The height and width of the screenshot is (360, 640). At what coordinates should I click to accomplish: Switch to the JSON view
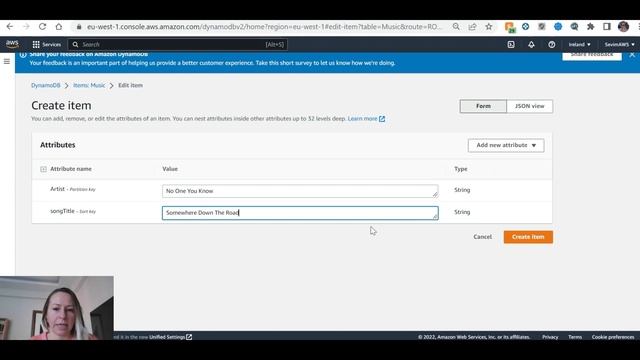pos(529,106)
